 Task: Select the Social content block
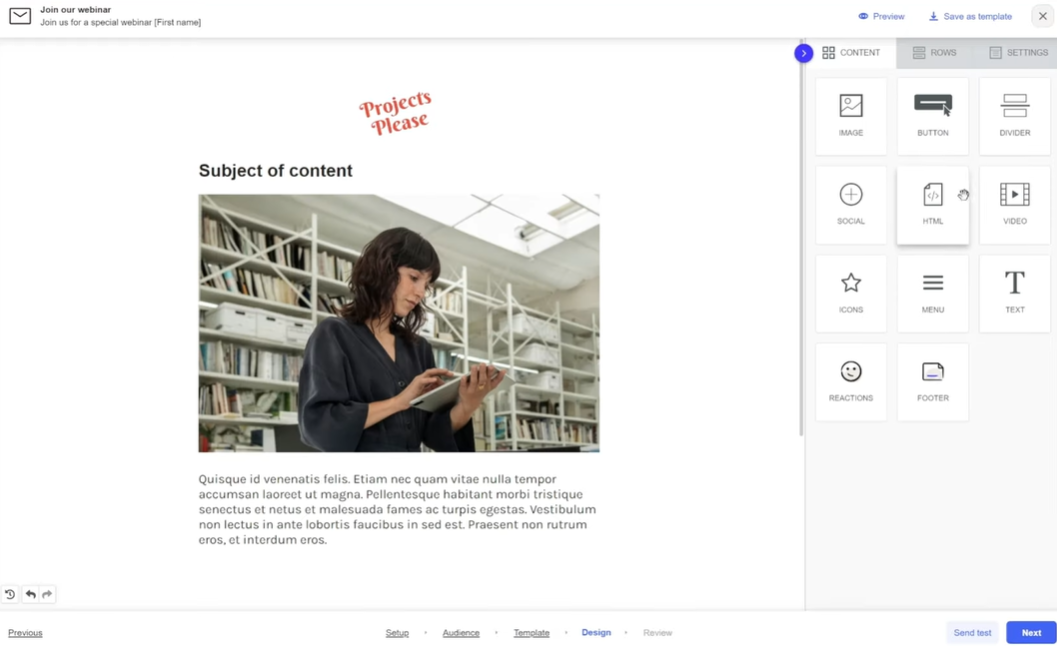850,203
